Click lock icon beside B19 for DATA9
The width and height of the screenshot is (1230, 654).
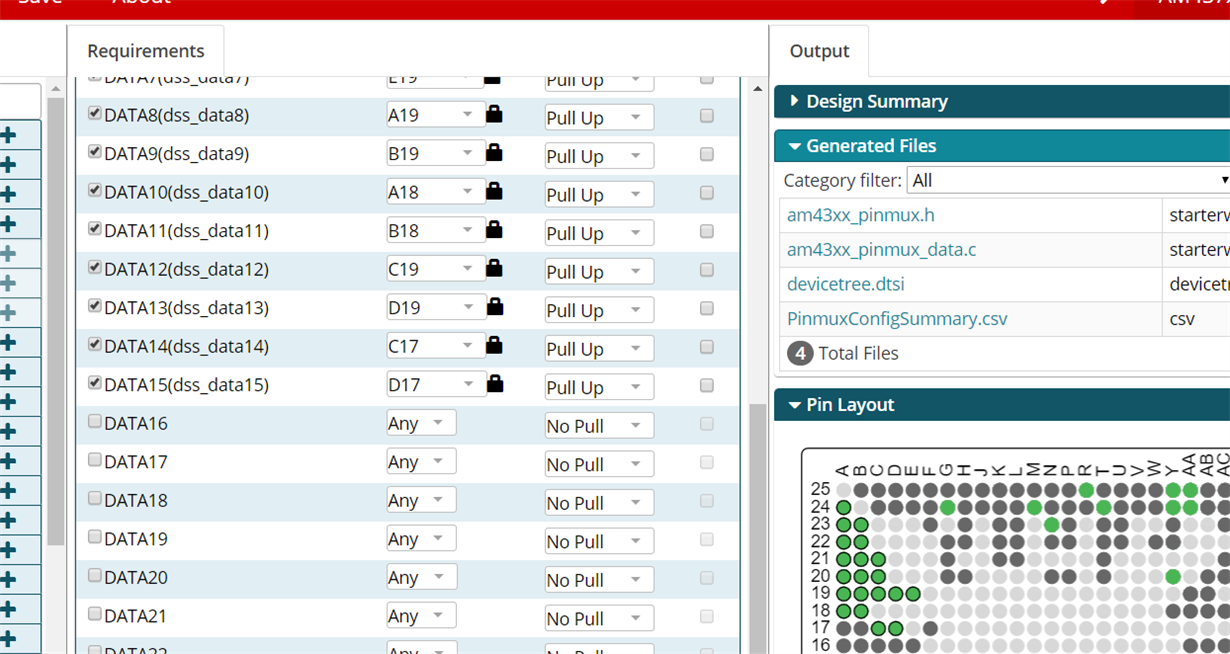coord(494,152)
